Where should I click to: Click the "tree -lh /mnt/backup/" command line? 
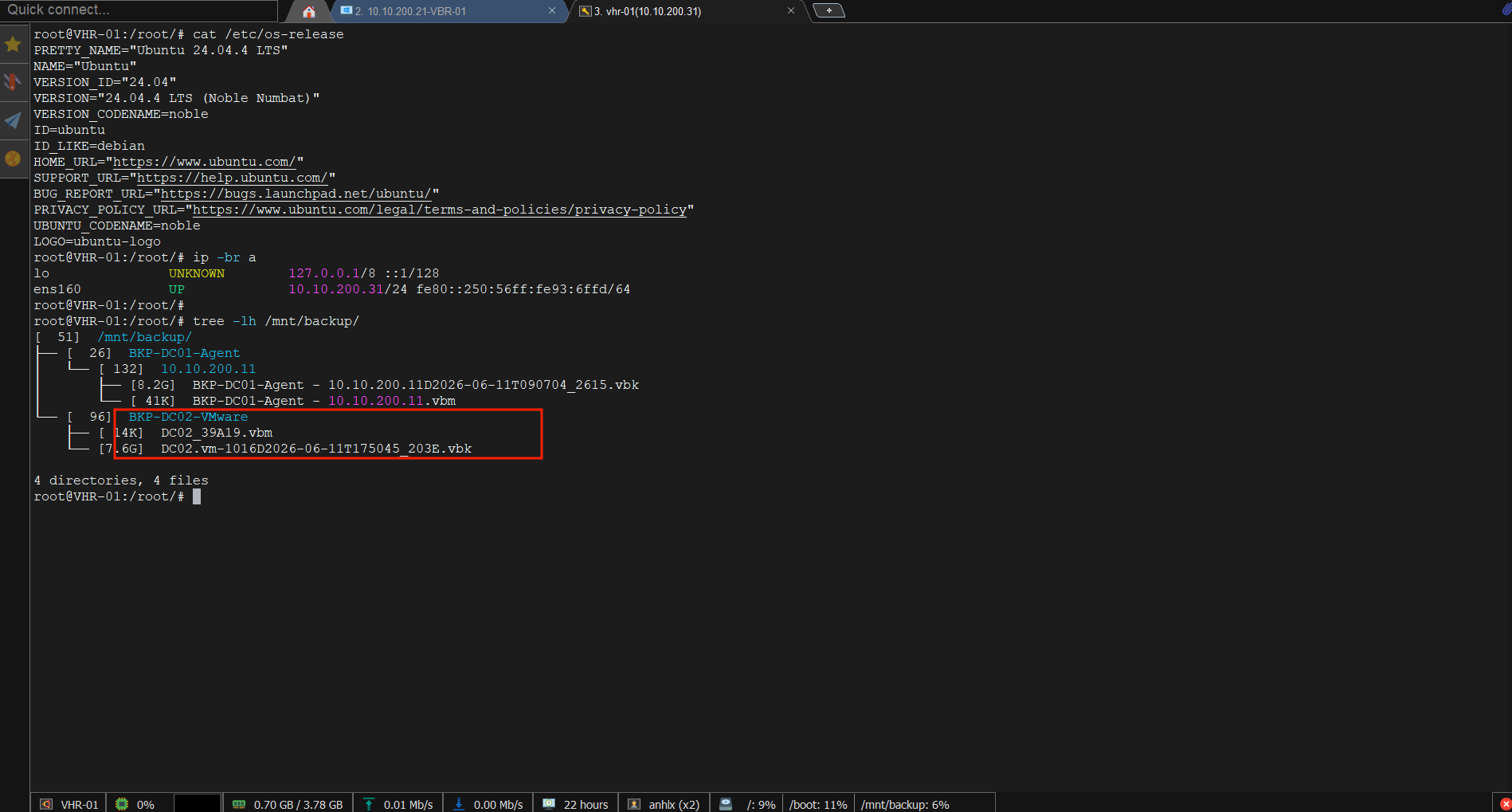[x=276, y=321]
